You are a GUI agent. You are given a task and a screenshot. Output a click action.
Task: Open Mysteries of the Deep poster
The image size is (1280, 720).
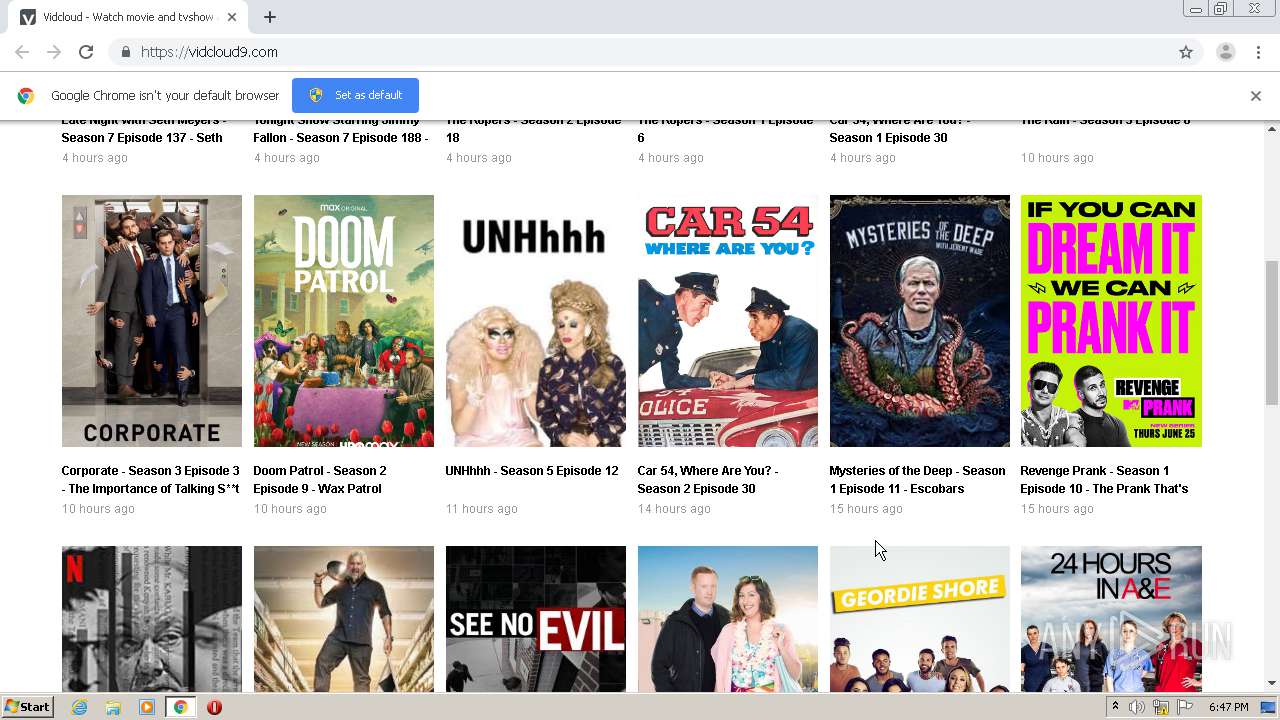point(920,321)
